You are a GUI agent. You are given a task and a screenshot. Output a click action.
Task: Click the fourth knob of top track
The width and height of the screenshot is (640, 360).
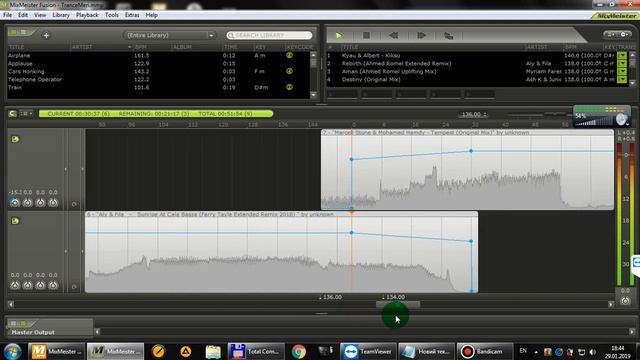click(x=53, y=202)
